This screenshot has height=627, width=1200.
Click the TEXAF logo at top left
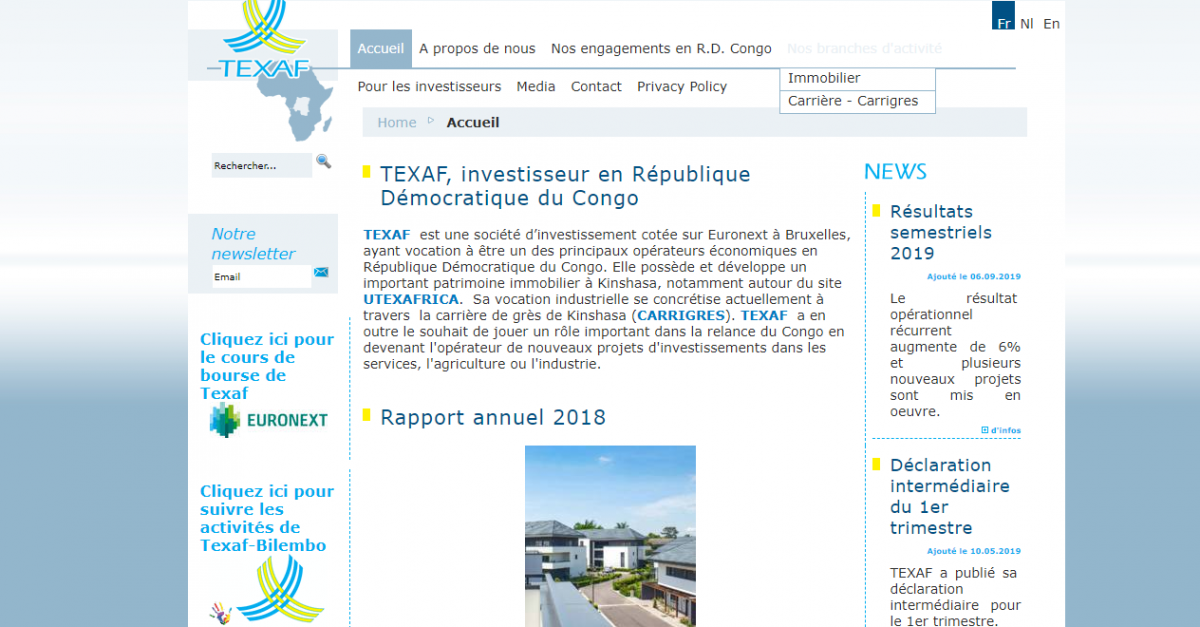click(265, 40)
